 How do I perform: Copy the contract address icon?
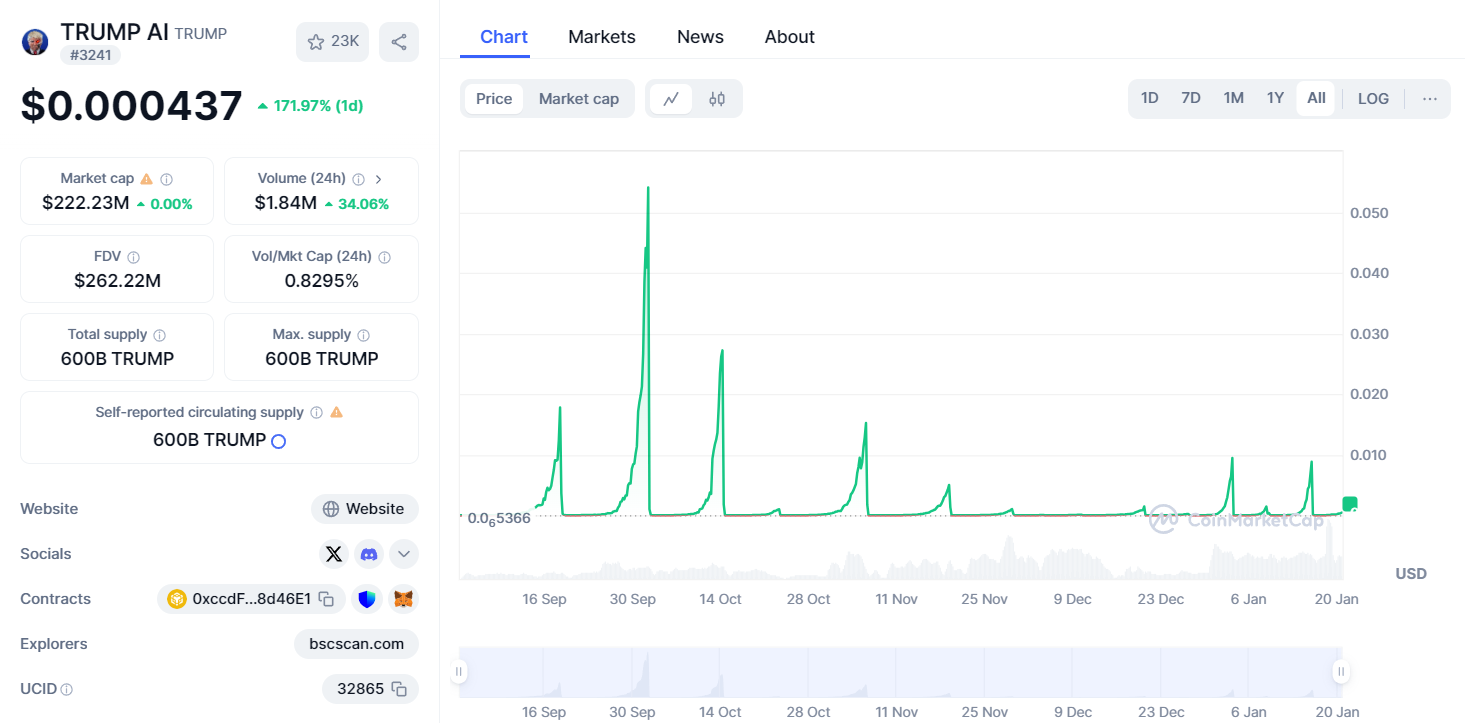pyautogui.click(x=326, y=599)
